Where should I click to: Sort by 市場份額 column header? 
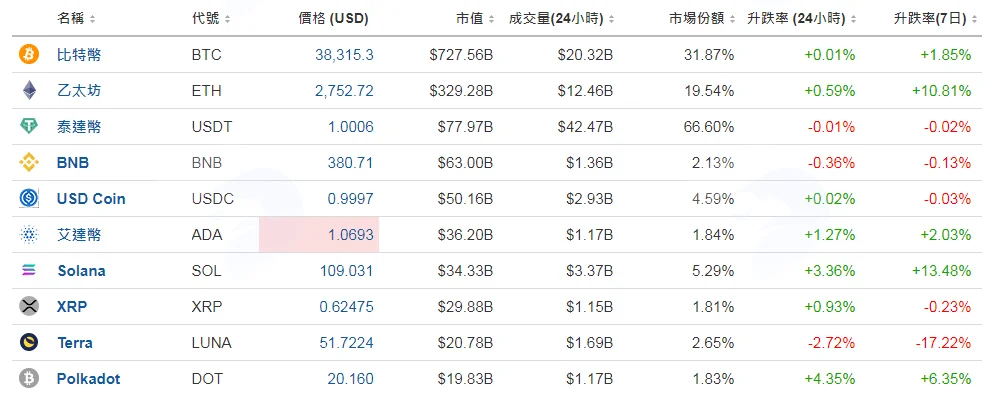click(x=702, y=19)
